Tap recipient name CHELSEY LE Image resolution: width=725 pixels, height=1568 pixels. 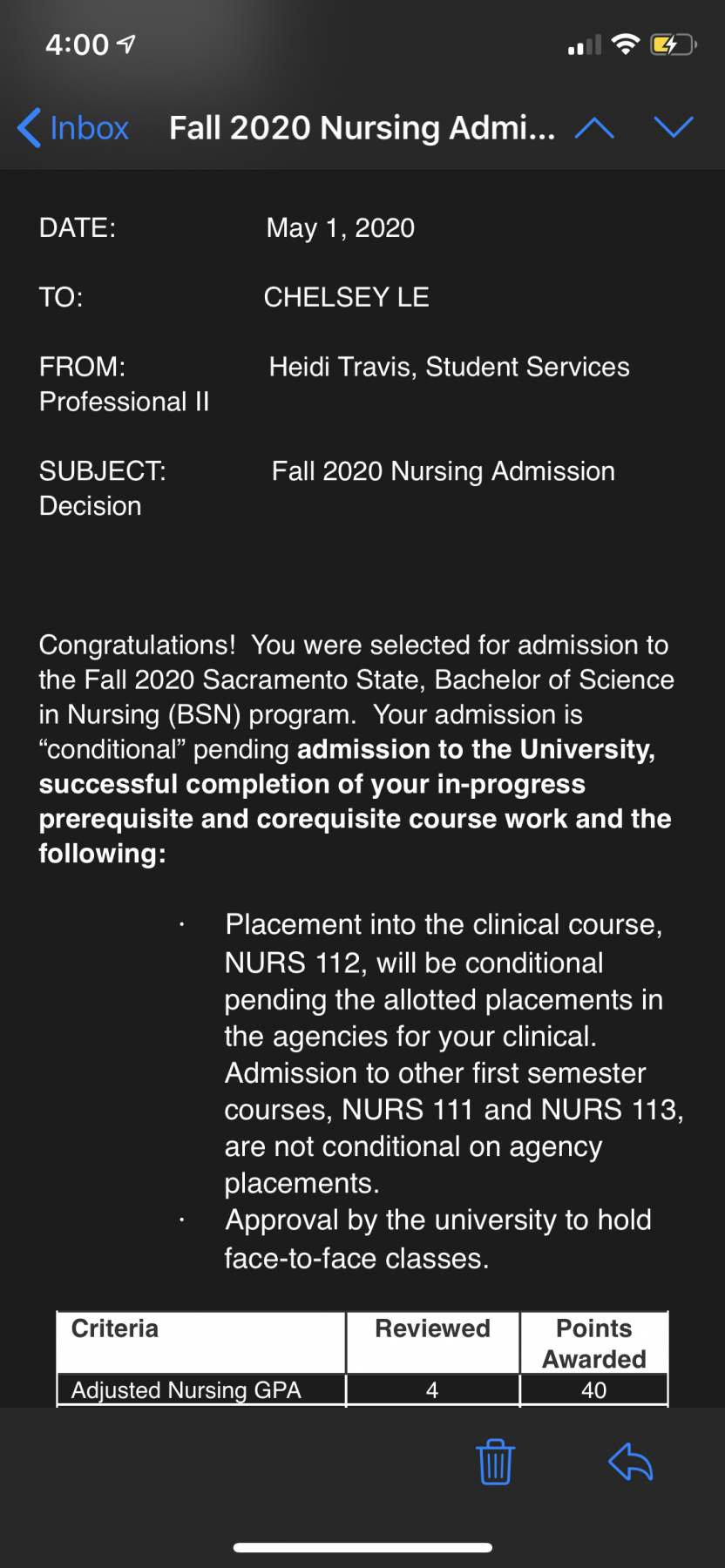346,298
